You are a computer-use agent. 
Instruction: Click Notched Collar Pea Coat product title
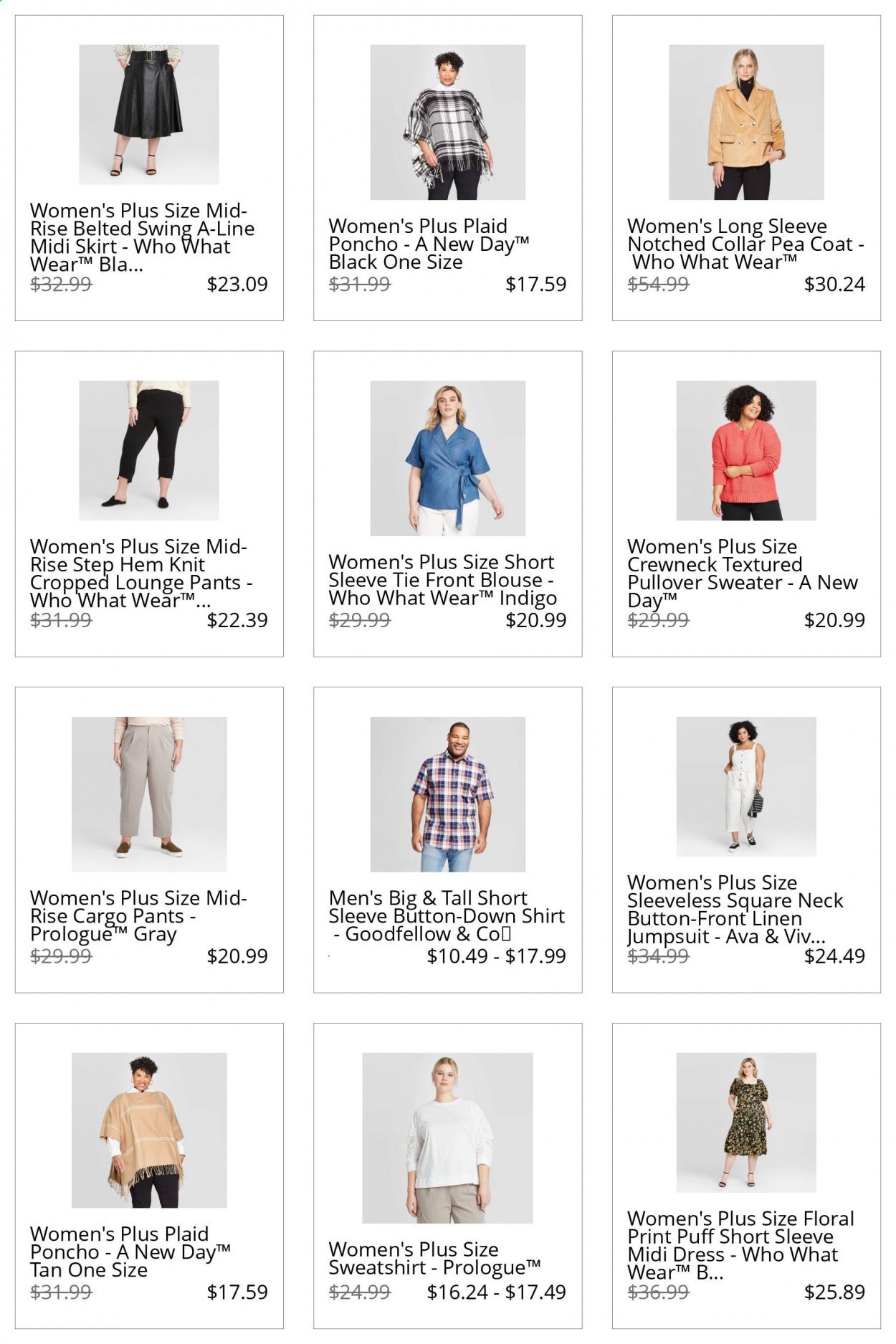tap(745, 244)
